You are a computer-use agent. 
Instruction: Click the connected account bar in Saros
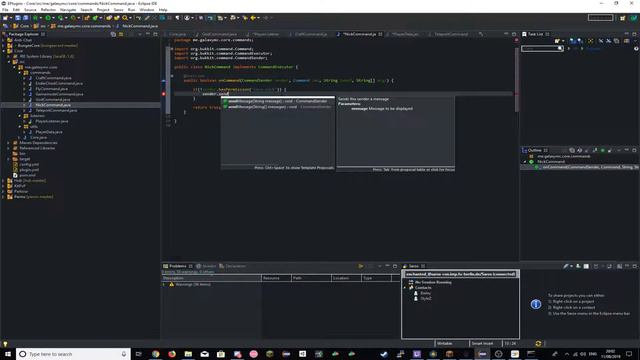coord(460,274)
